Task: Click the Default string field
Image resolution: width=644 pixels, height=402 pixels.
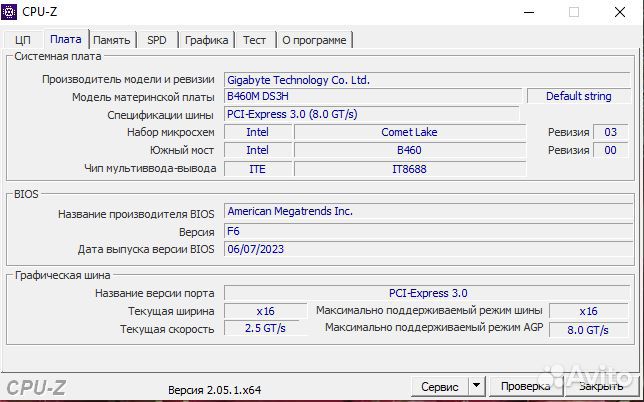Action: tap(579, 96)
